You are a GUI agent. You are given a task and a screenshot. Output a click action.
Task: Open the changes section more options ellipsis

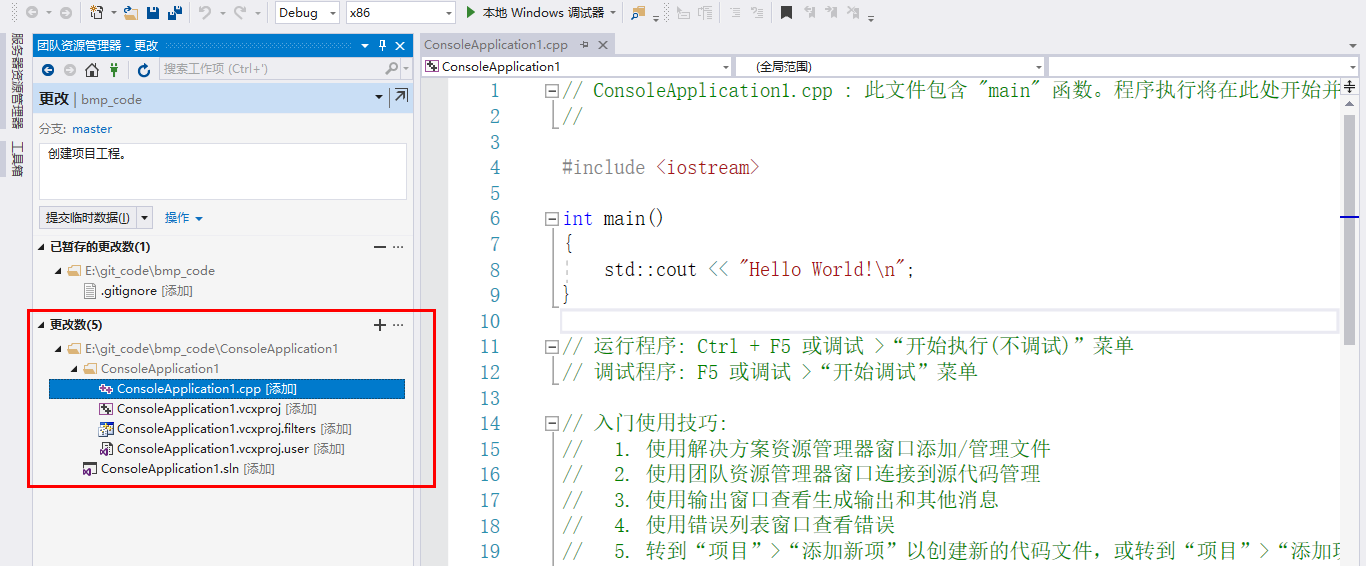[398, 325]
